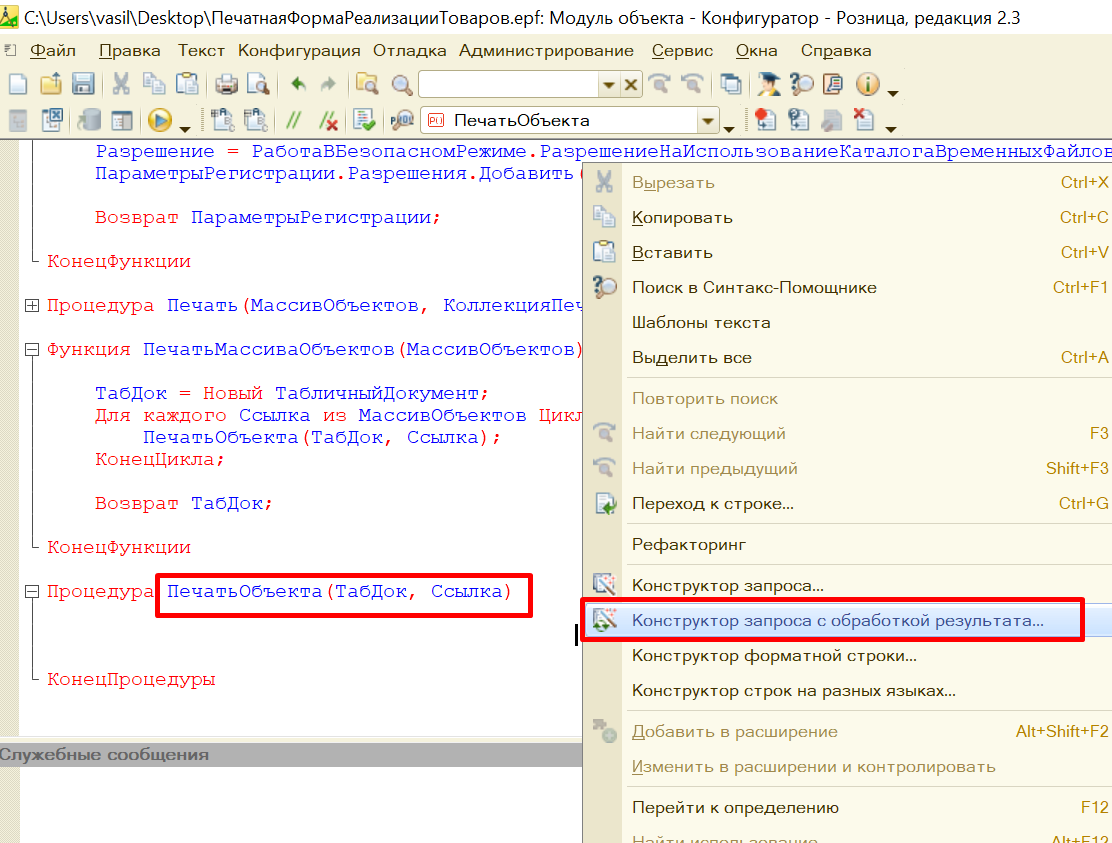This screenshot has width=1112, height=843.
Task: Click the Paste clipboard icon in toolbar
Action: click(187, 84)
